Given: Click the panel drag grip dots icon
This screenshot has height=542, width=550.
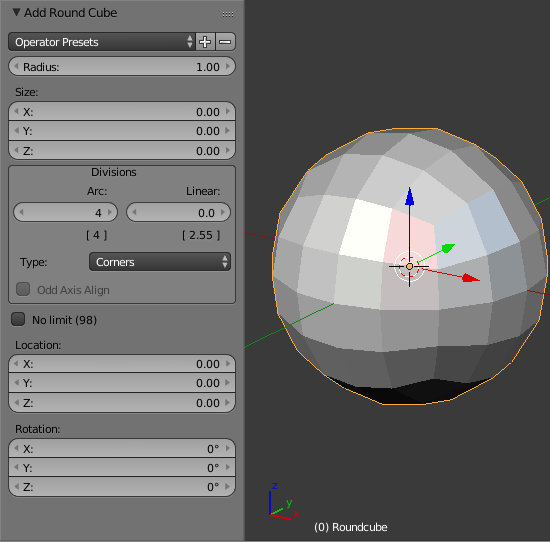Looking at the screenshot, I should (228, 14).
